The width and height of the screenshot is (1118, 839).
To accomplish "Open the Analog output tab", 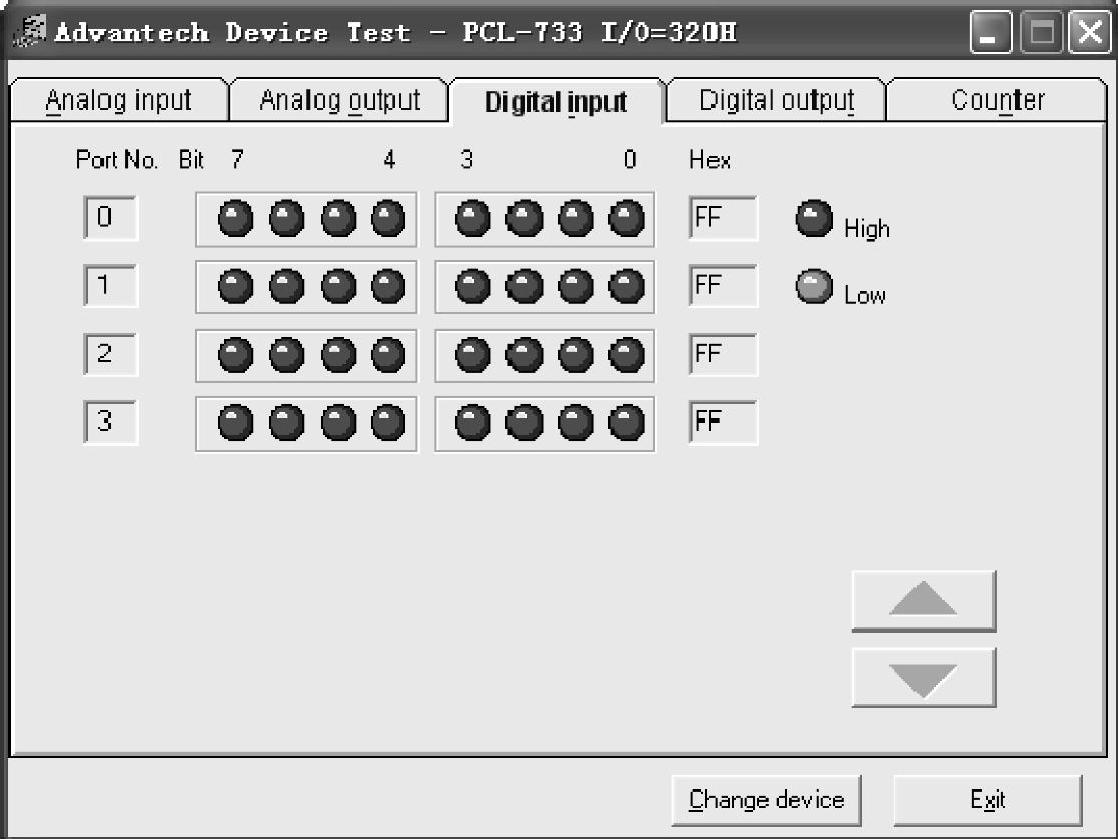I will 339,101.
